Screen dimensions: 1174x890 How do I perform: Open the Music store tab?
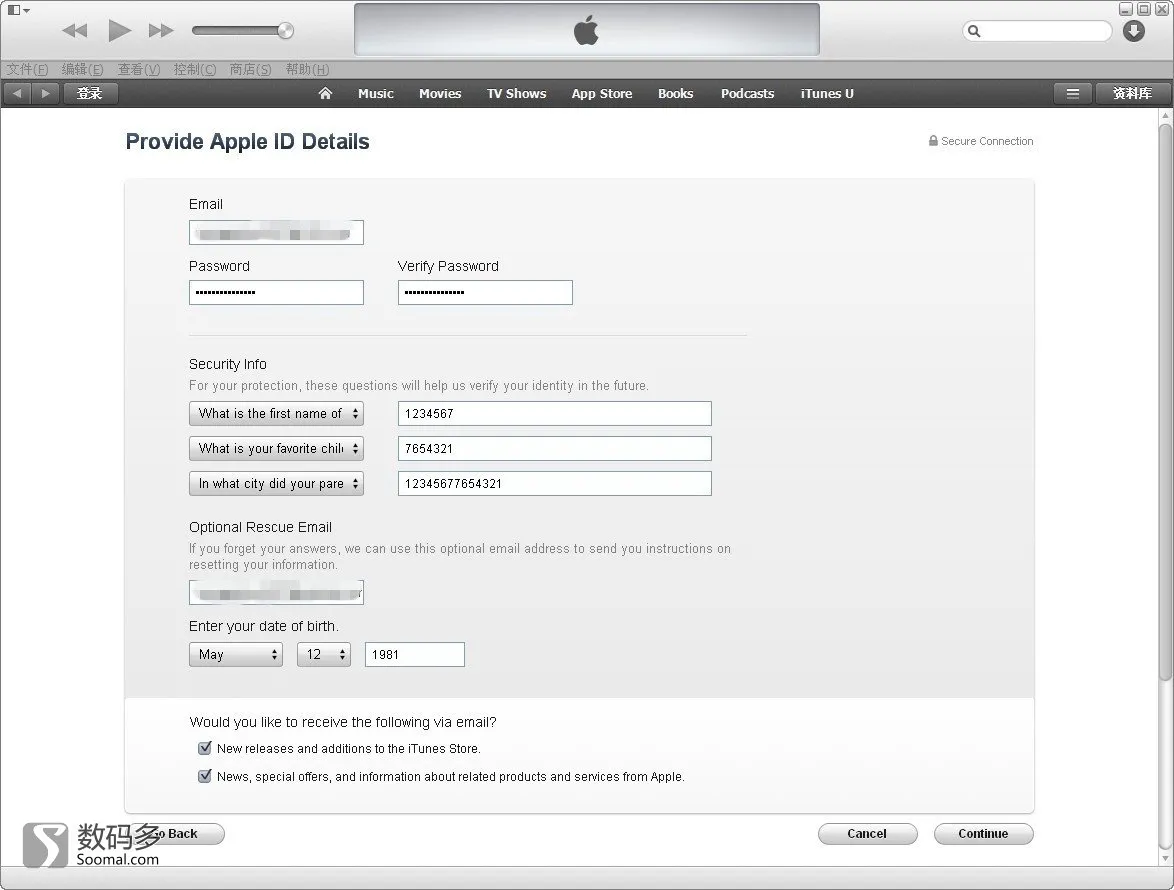(376, 94)
